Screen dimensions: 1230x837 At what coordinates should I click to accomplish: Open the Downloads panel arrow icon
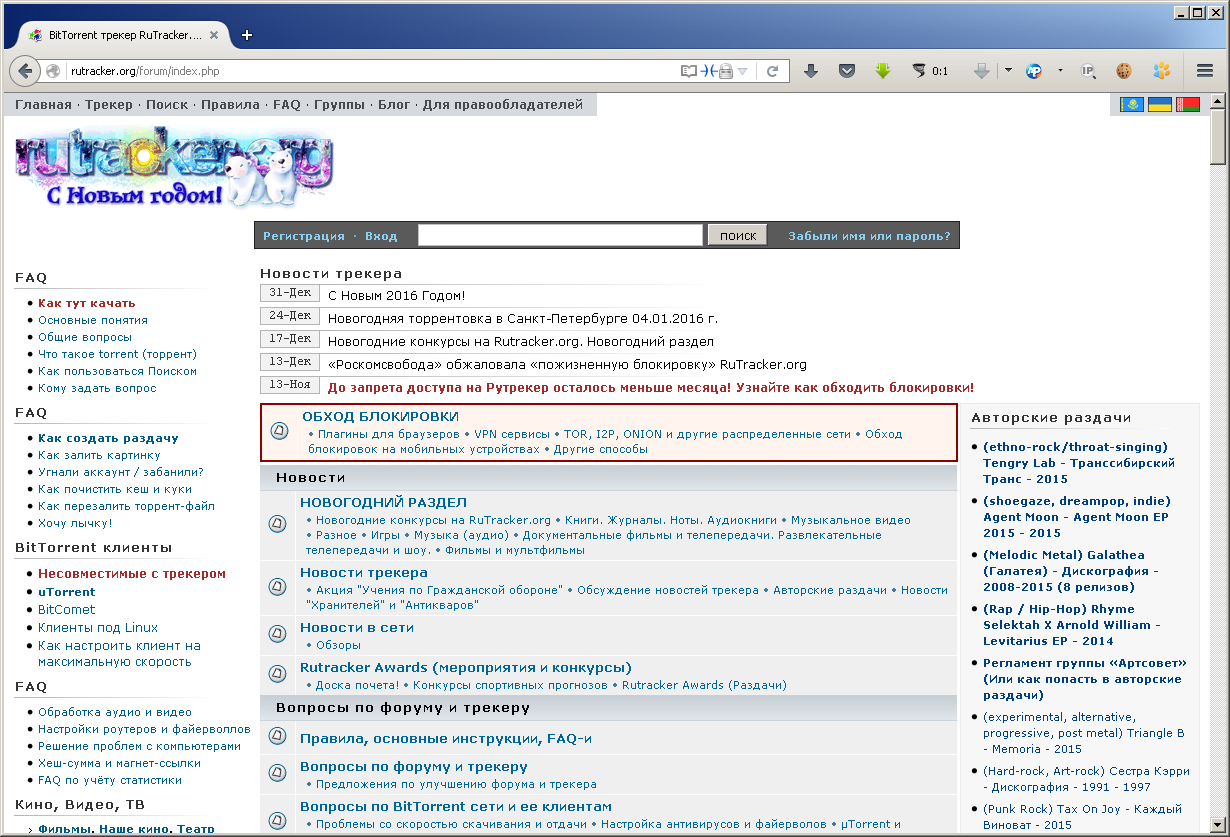click(811, 71)
